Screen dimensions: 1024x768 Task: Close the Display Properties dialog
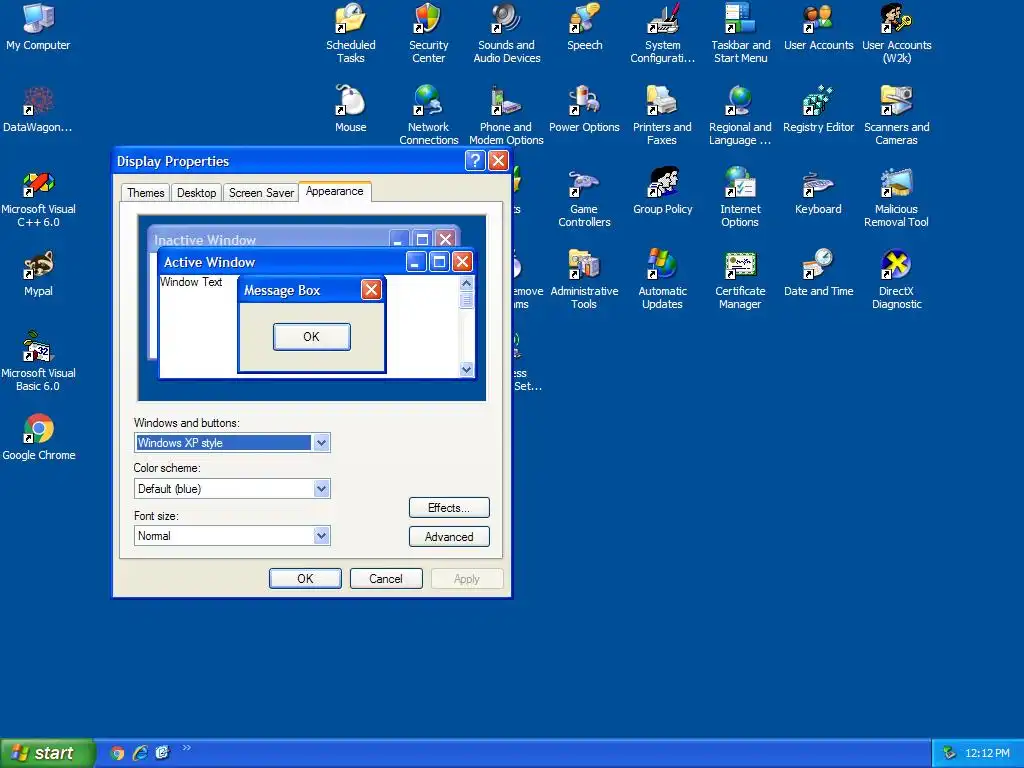coord(498,161)
